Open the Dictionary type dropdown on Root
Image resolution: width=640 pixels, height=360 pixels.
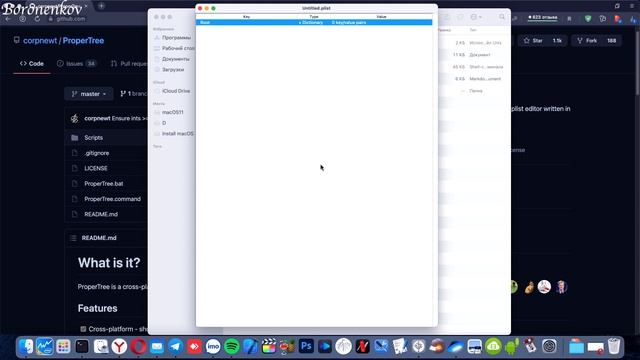pos(311,22)
